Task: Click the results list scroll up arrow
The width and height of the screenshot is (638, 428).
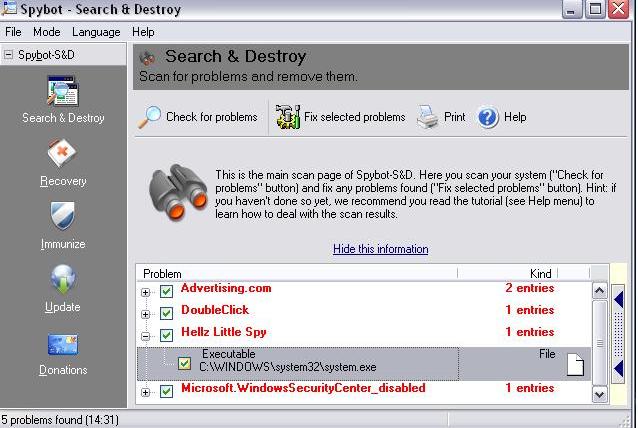Action: (600, 290)
